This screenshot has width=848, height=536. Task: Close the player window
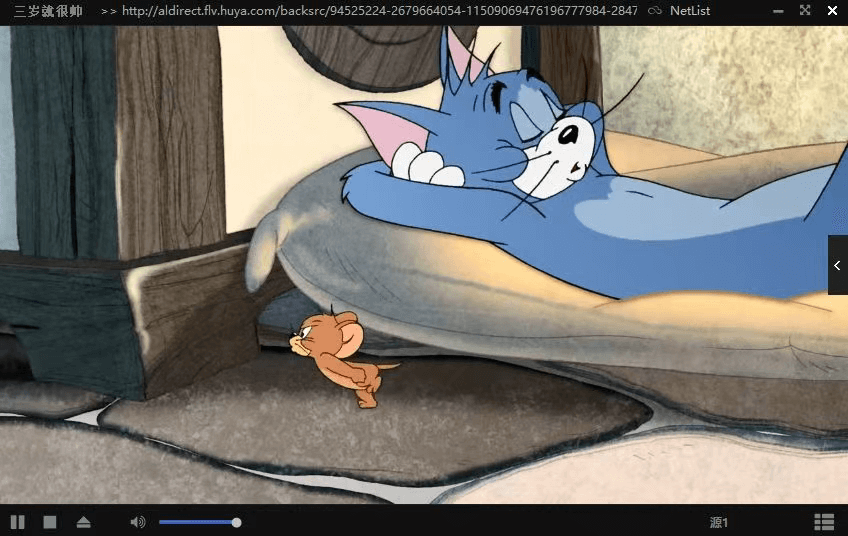[832, 10]
